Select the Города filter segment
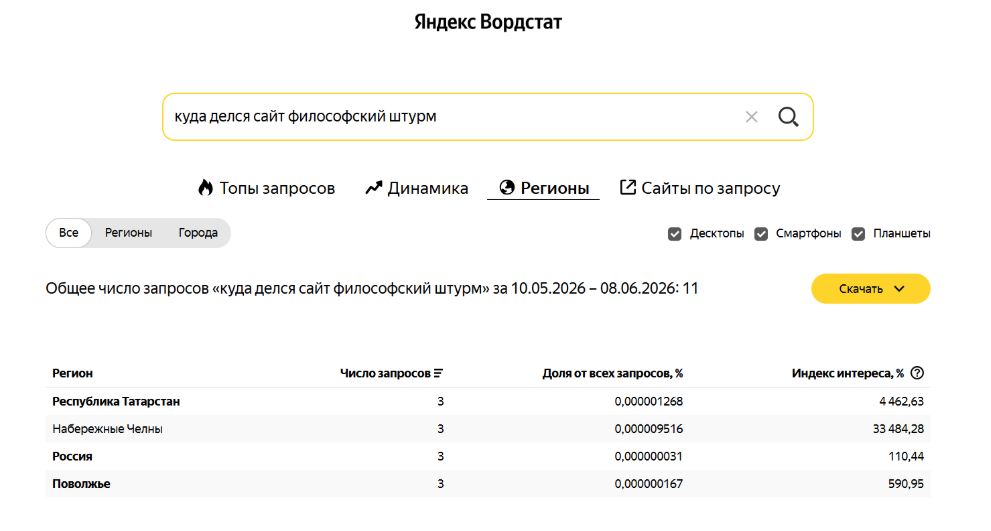Image resolution: width=991 pixels, height=531 pixels. (198, 233)
